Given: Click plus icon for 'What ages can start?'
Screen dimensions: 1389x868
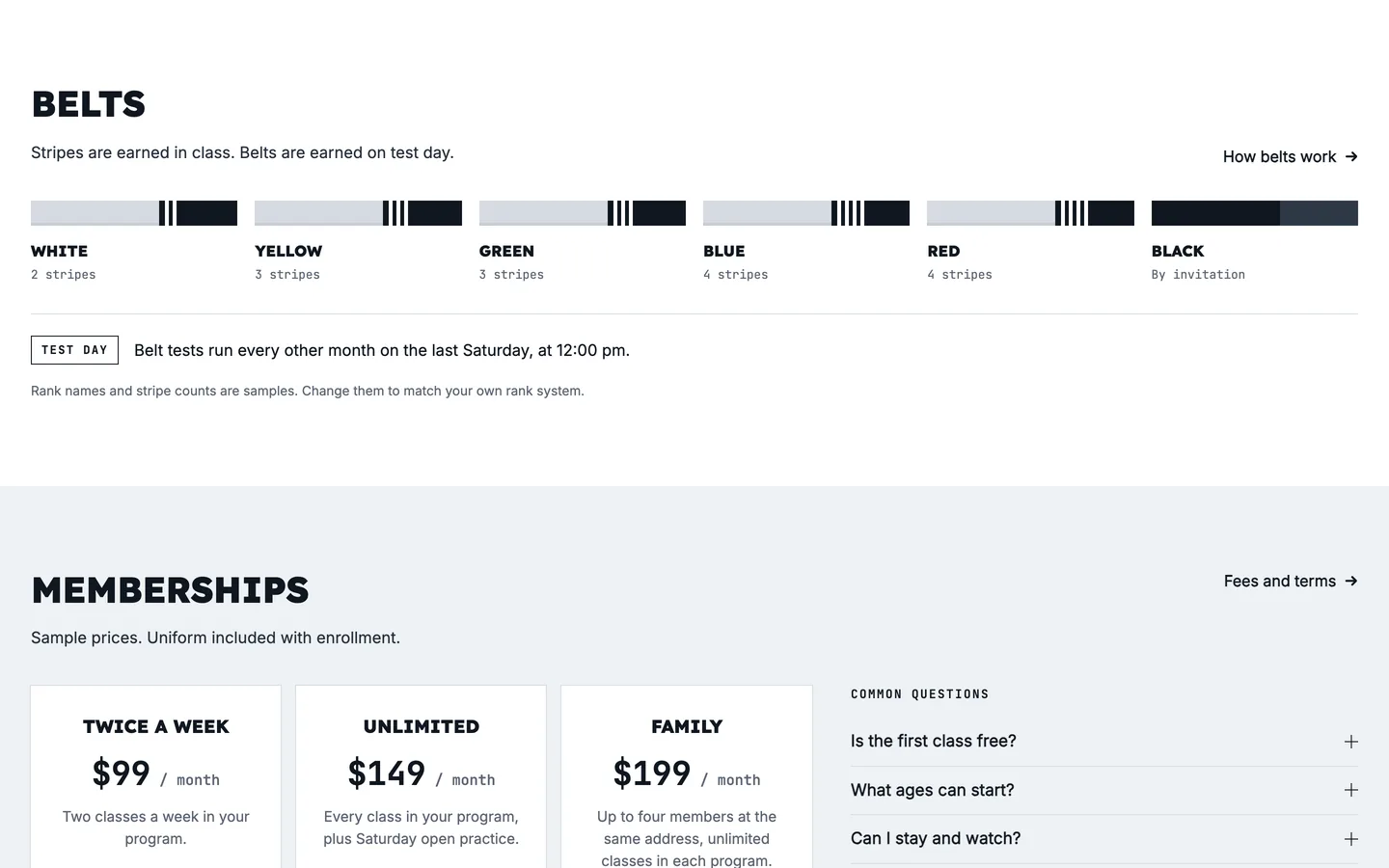Looking at the screenshot, I should click(1351, 790).
